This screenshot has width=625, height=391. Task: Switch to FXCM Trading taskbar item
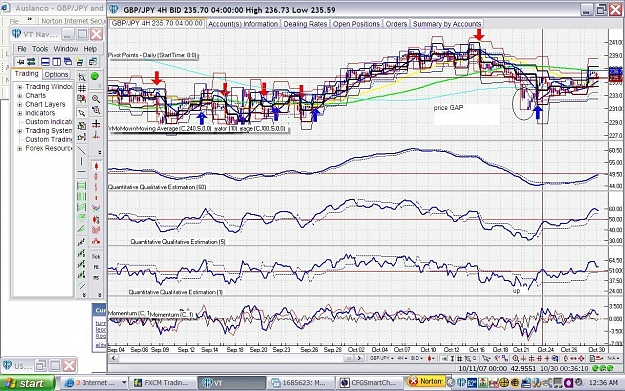(x=163, y=383)
